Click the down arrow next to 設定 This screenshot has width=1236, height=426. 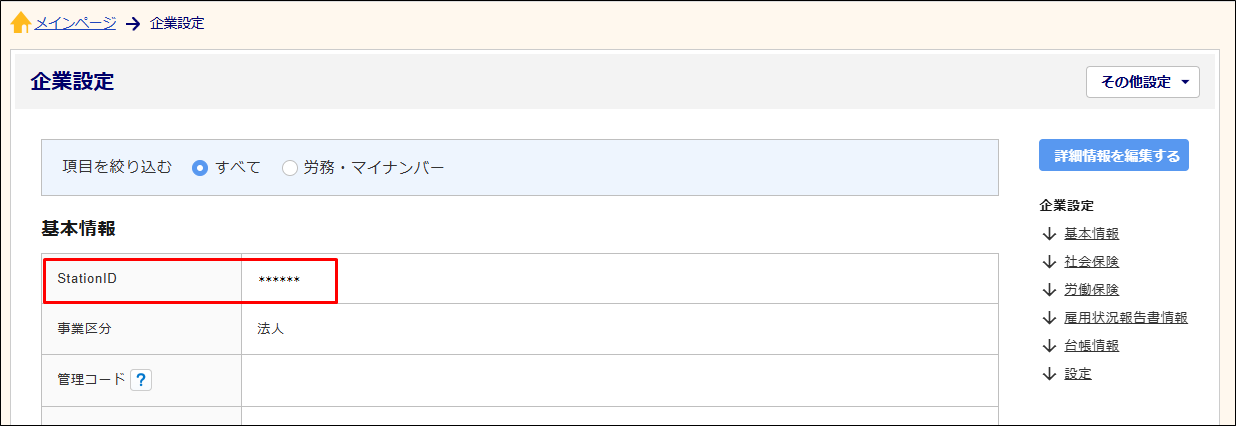point(1049,374)
